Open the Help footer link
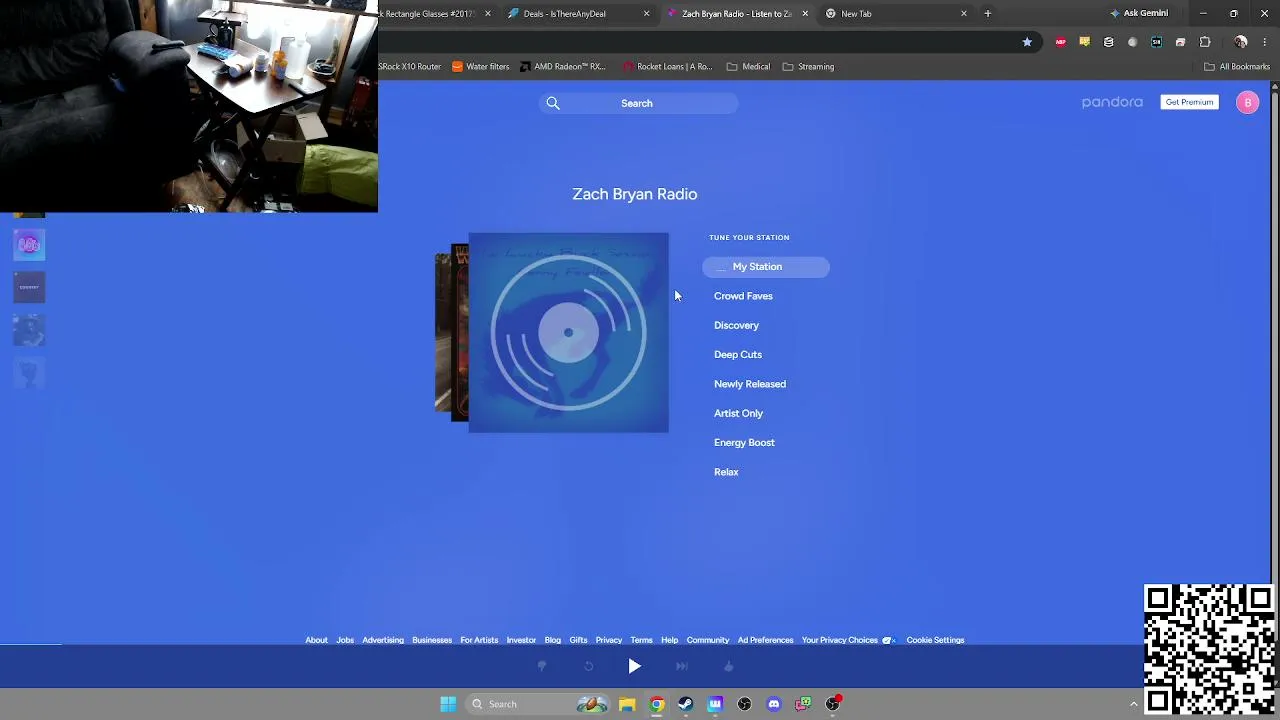Image resolution: width=1280 pixels, height=720 pixels. [670, 640]
